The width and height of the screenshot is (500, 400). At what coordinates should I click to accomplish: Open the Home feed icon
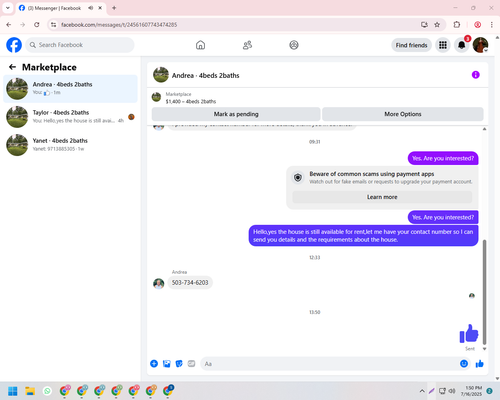point(200,45)
